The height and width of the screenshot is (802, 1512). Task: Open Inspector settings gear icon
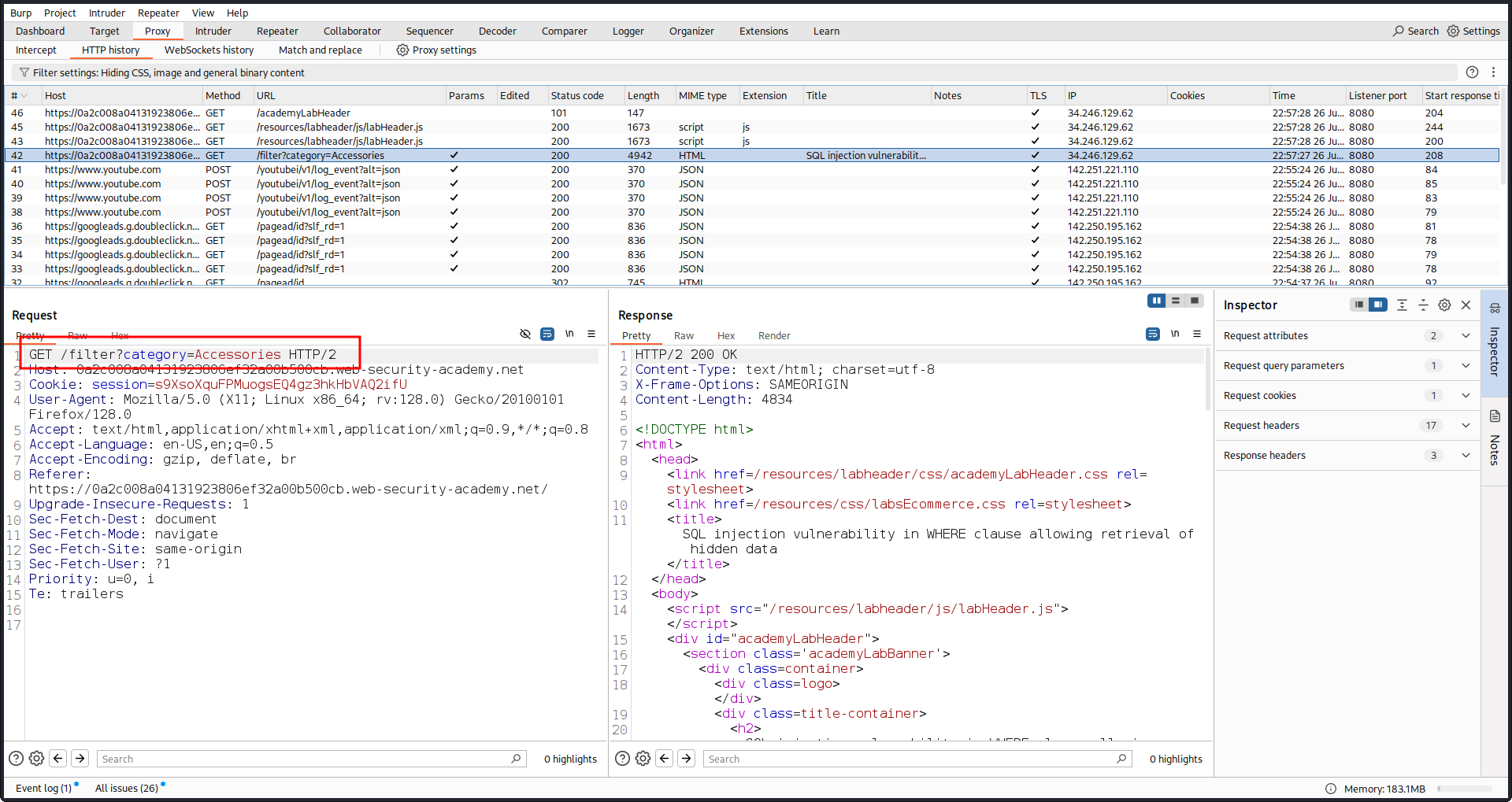[1444, 305]
